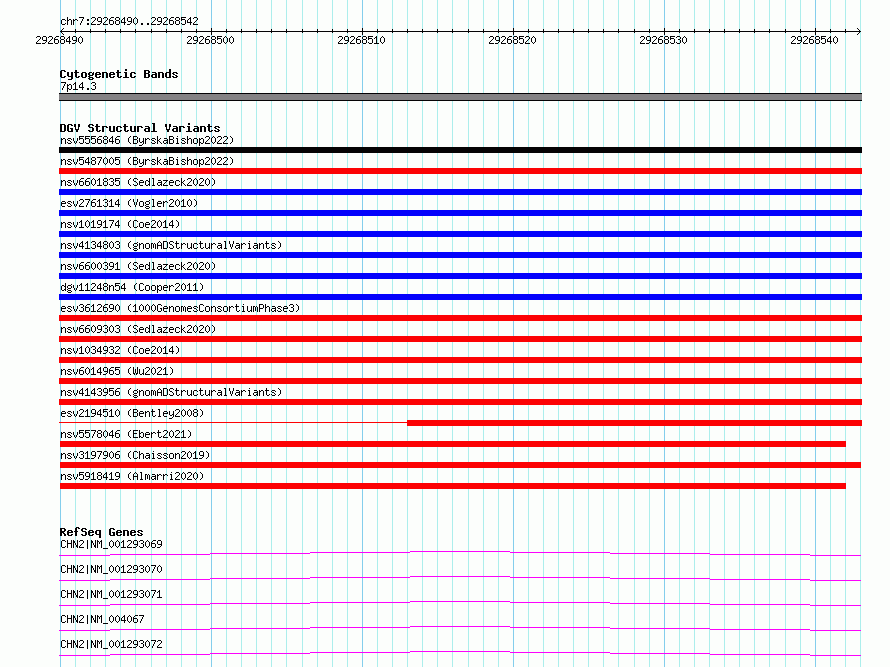Click the nsv5556846 (ByrskaBishop2022) label

[x=147, y=140]
